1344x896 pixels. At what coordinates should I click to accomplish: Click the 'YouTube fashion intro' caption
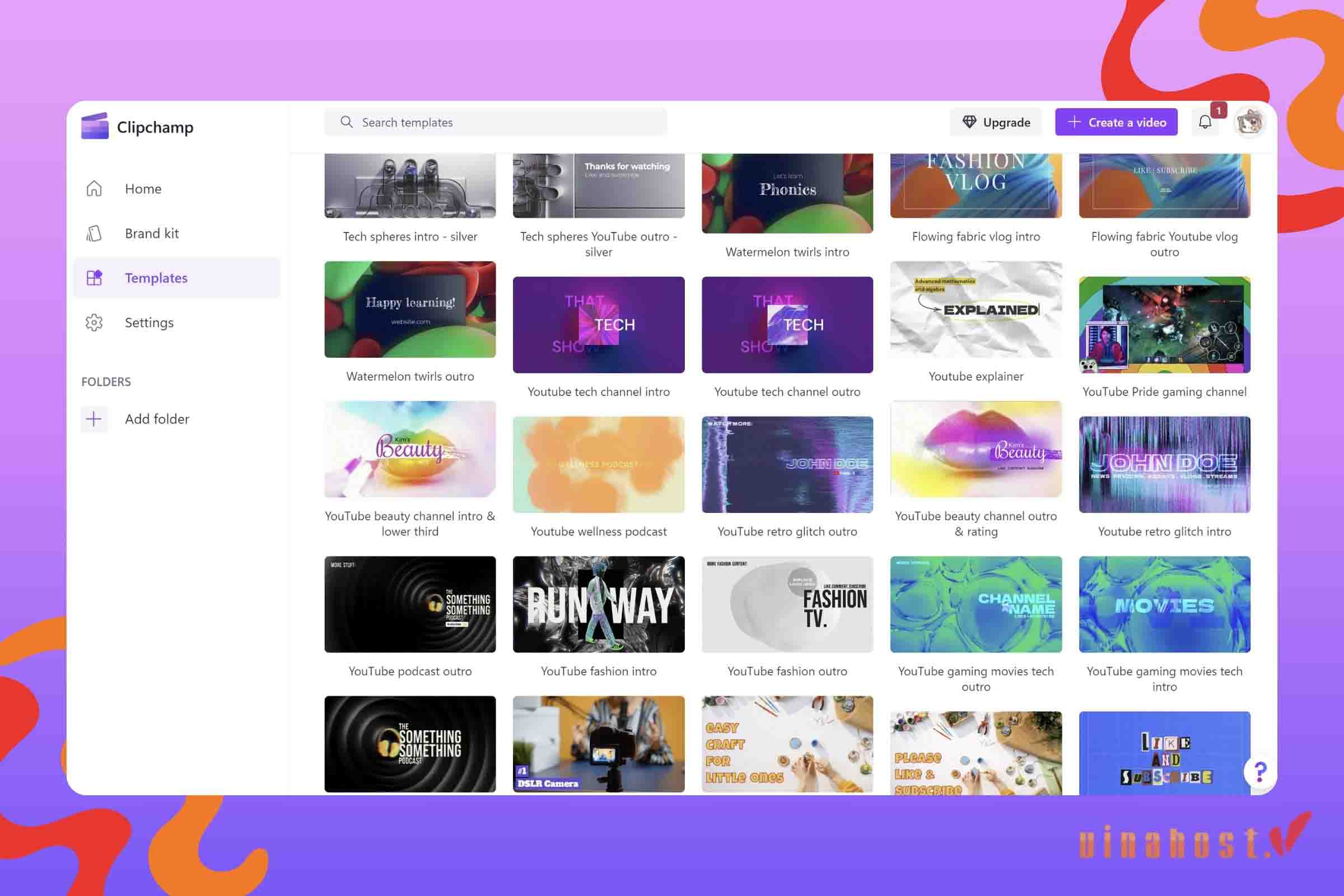pyautogui.click(x=599, y=671)
